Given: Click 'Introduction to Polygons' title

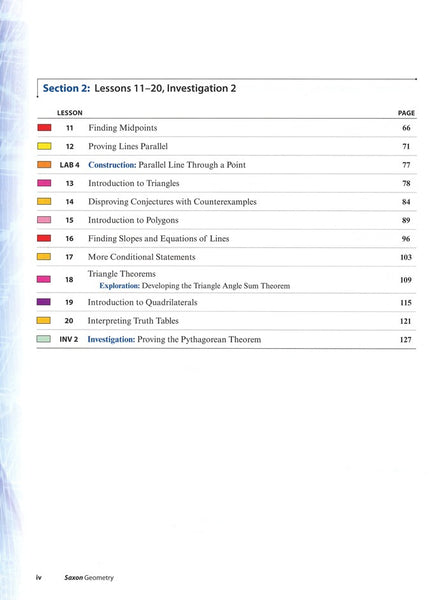Looking at the screenshot, I should (133, 220).
